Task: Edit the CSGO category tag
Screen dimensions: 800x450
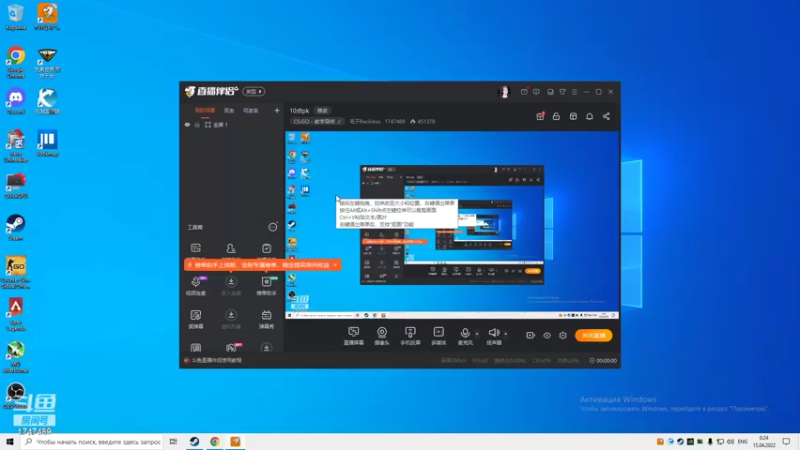Action: pos(317,121)
